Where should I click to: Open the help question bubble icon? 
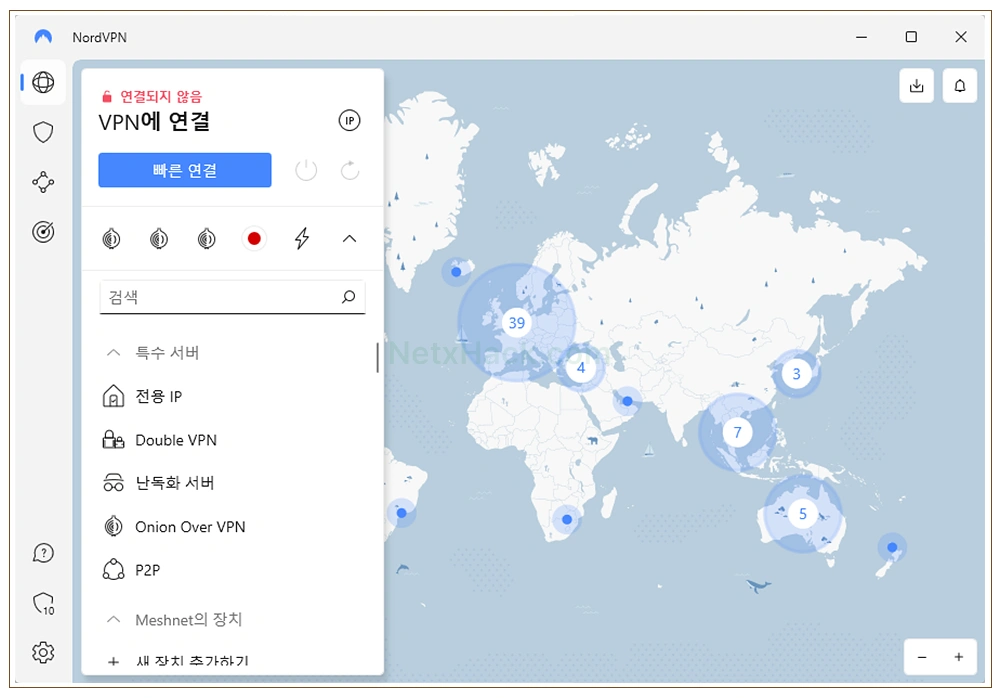tap(43, 553)
